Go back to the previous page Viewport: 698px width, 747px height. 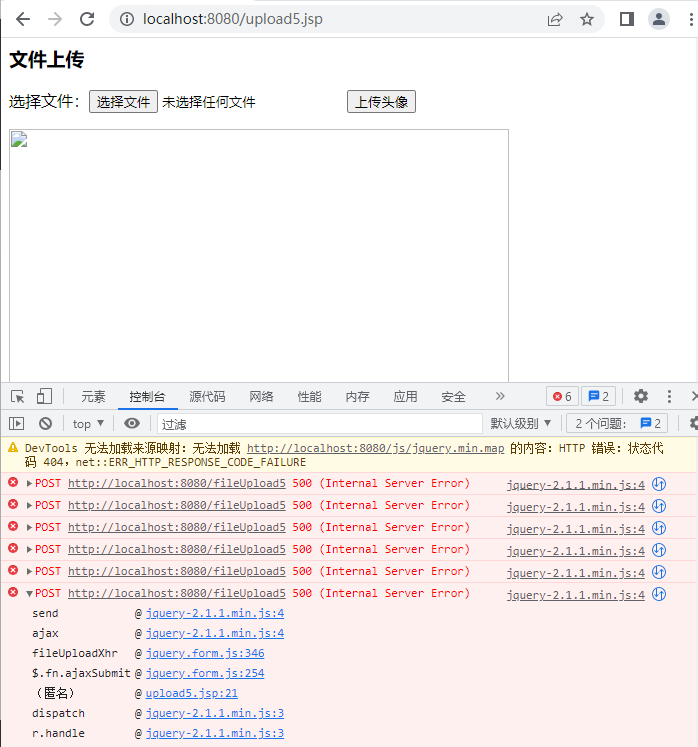coord(22,19)
